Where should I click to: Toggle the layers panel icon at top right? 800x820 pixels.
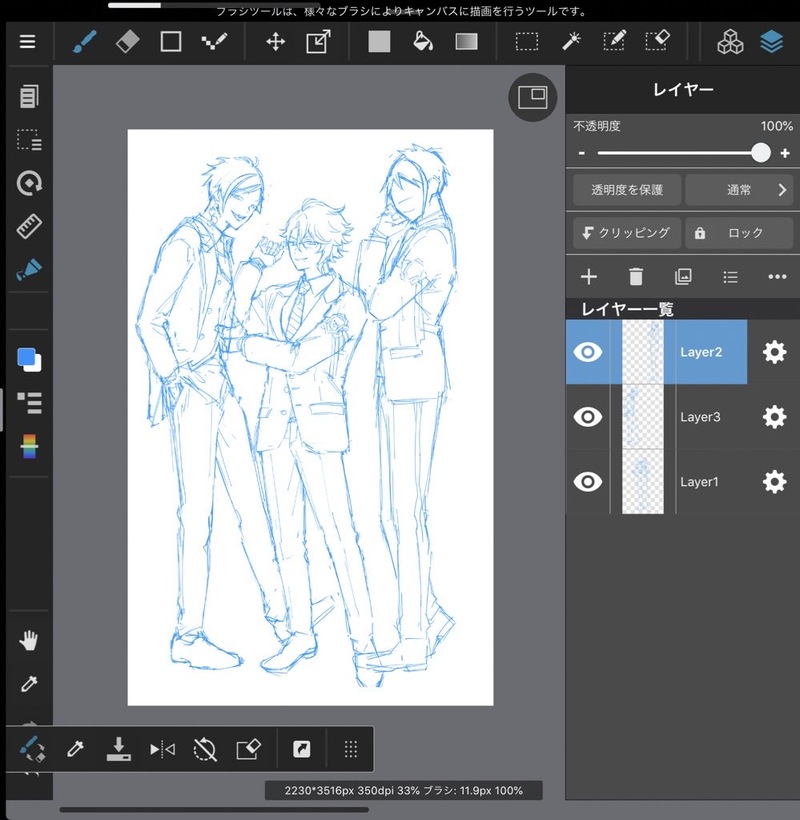tap(771, 42)
